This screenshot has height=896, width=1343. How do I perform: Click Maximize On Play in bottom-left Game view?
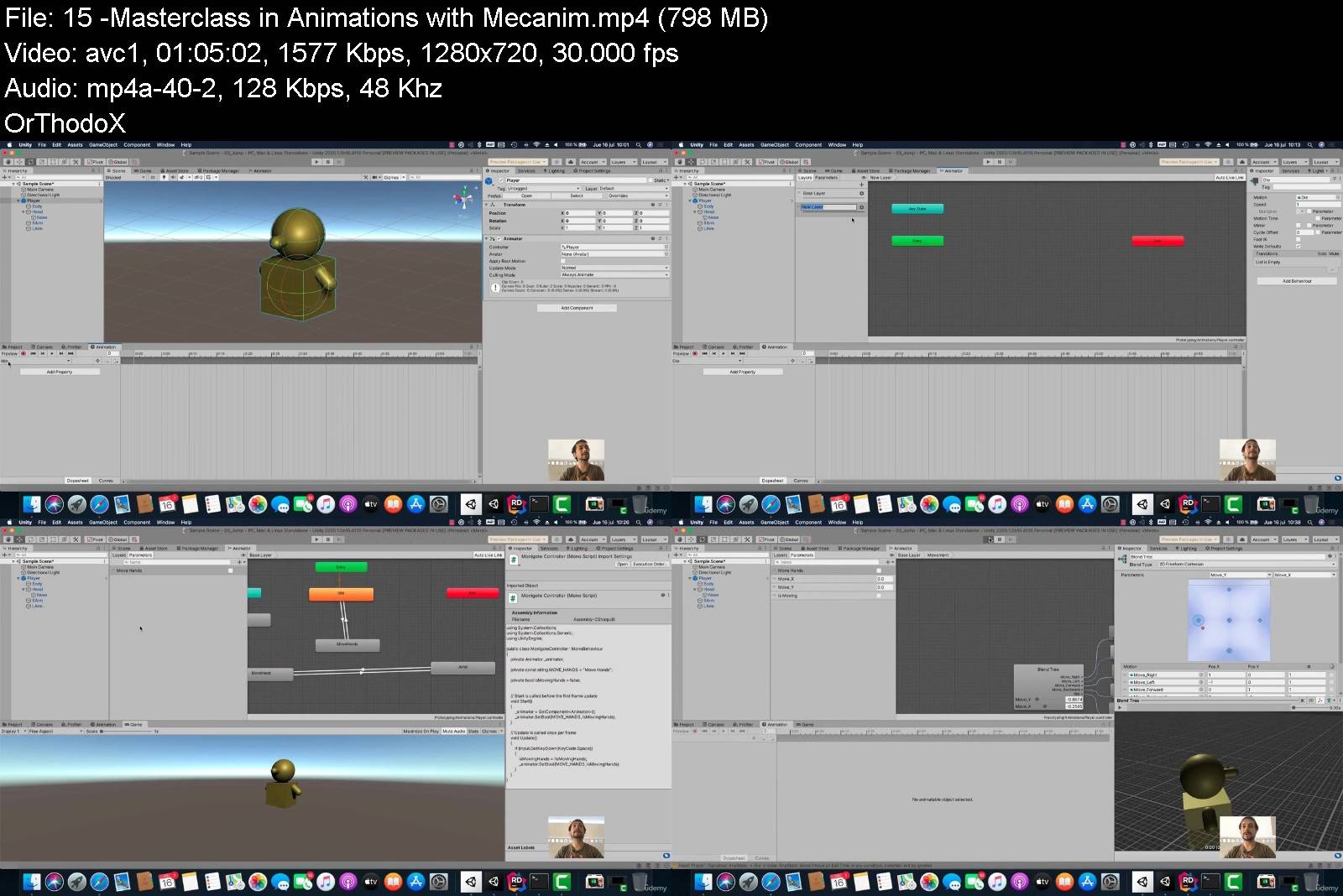(x=421, y=732)
